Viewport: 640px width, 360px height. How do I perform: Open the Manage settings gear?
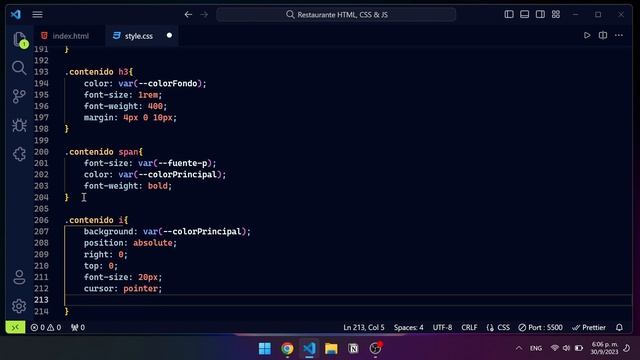(x=19, y=306)
